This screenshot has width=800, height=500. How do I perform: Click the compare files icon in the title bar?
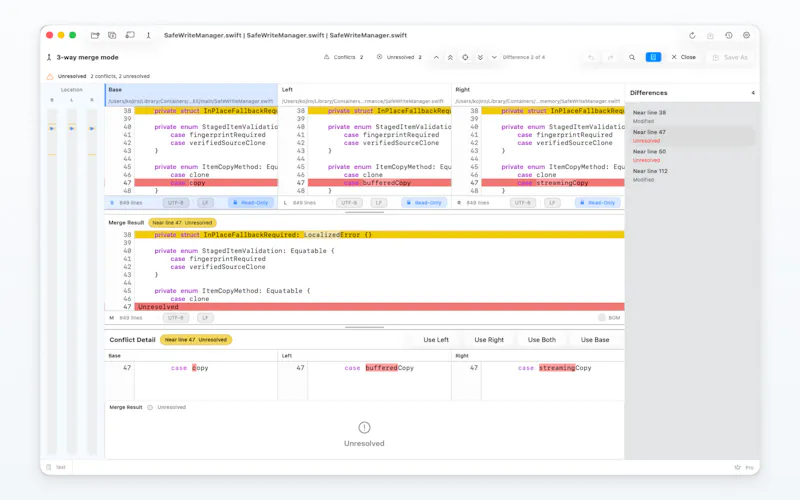click(112, 35)
